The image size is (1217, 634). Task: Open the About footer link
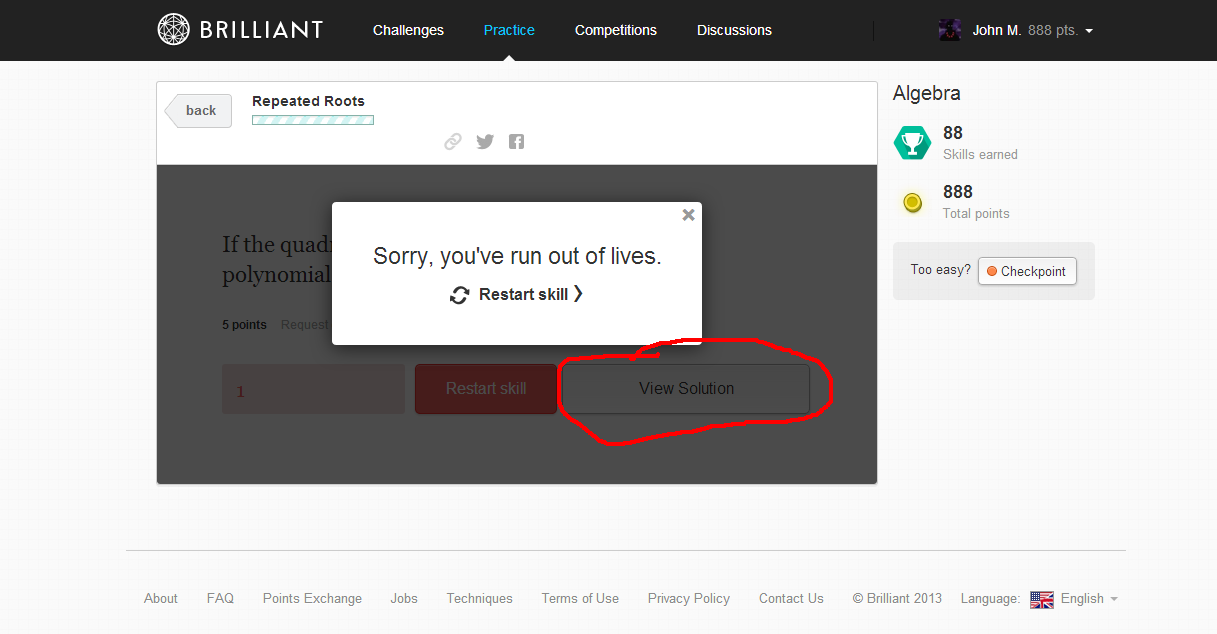point(161,598)
